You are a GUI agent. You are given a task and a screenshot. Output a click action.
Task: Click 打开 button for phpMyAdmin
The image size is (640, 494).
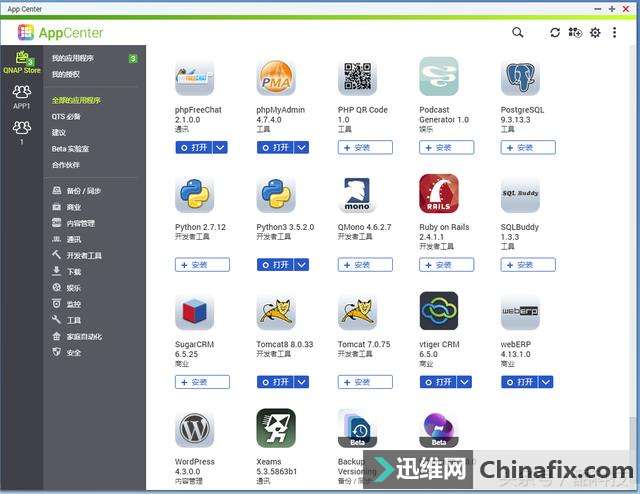pyautogui.click(x=274, y=147)
